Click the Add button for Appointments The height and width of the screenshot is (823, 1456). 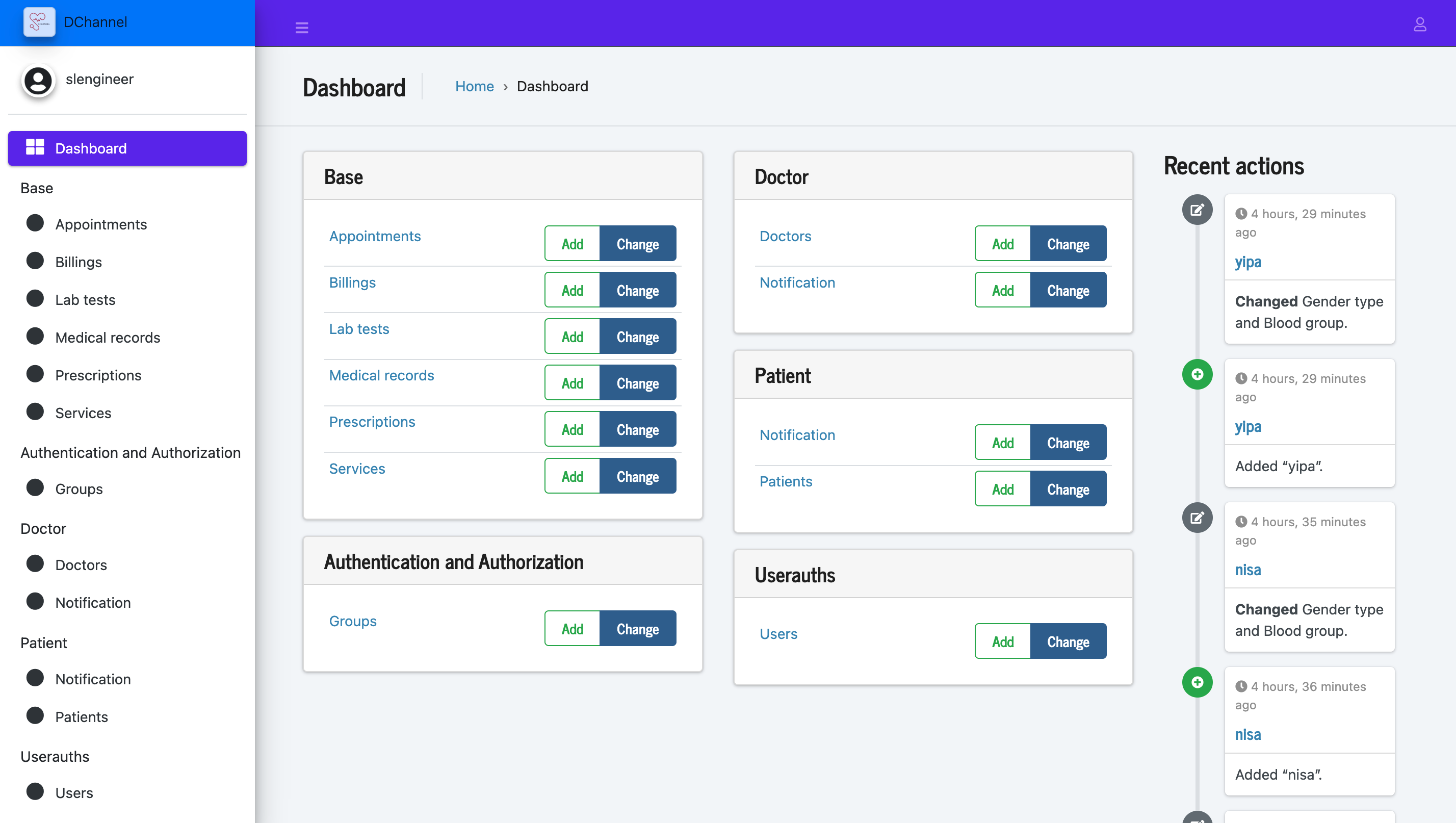(x=572, y=244)
